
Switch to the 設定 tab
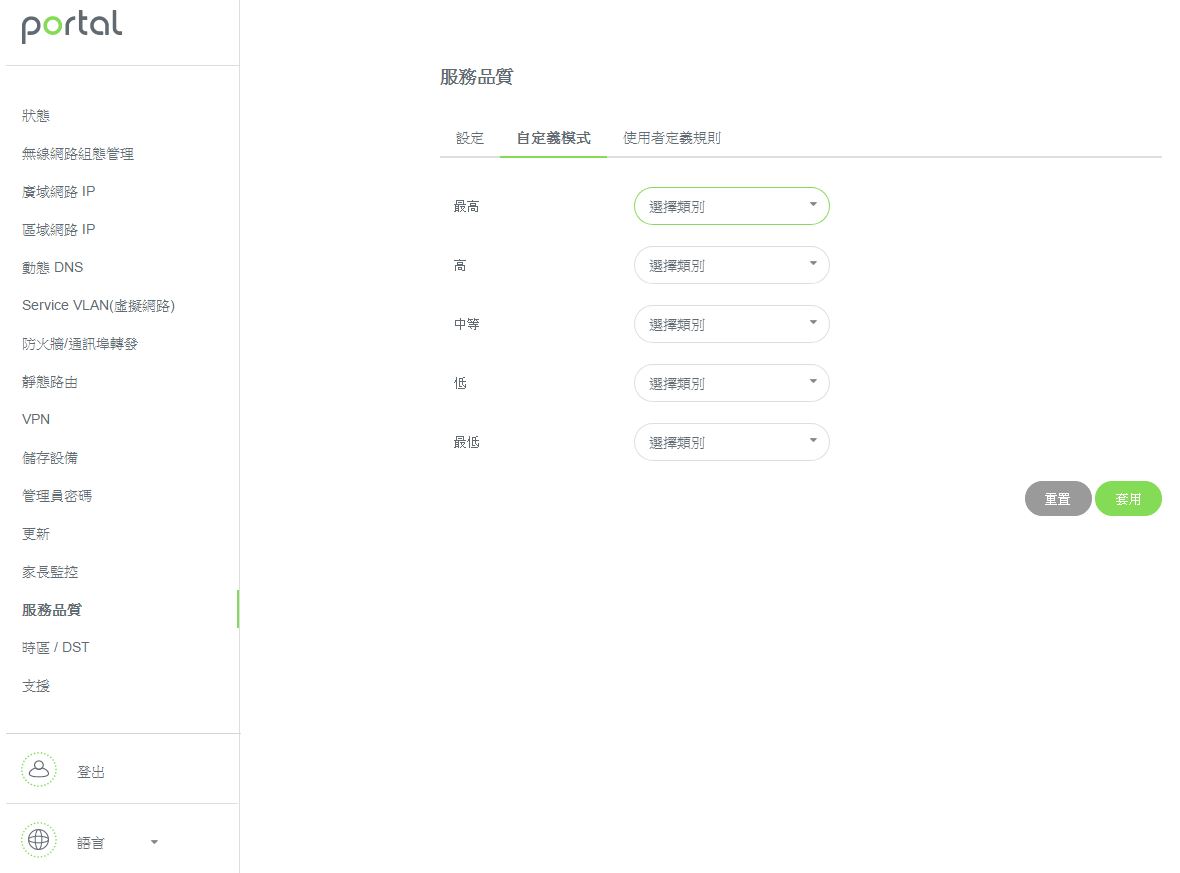point(470,138)
